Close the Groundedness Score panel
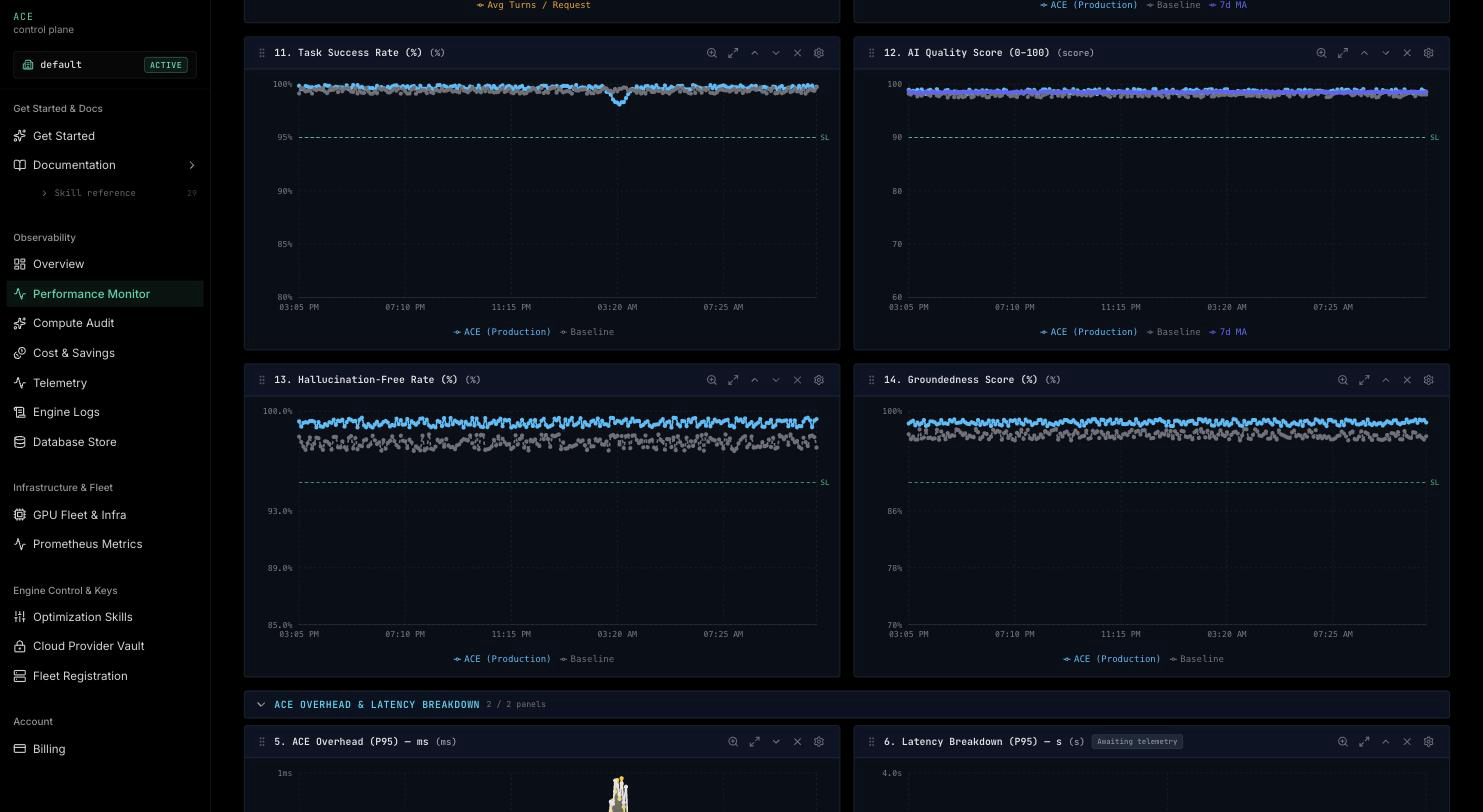Screen dimensions: 1483x812 pyautogui.click(x=1407, y=380)
